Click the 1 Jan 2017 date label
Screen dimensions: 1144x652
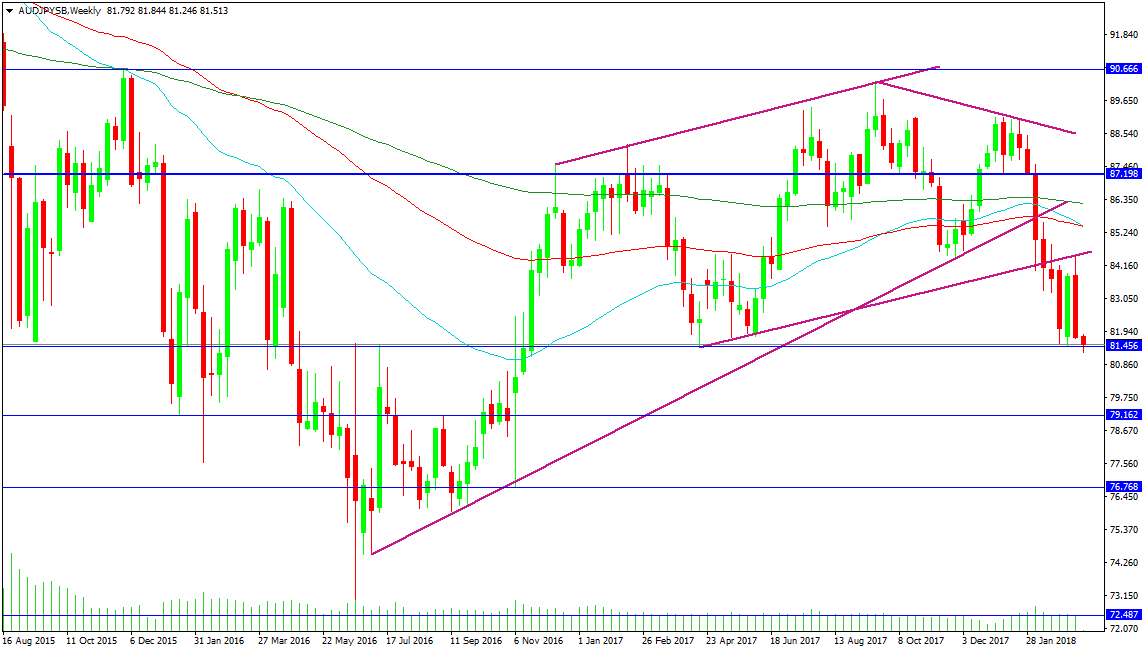pyautogui.click(x=601, y=642)
